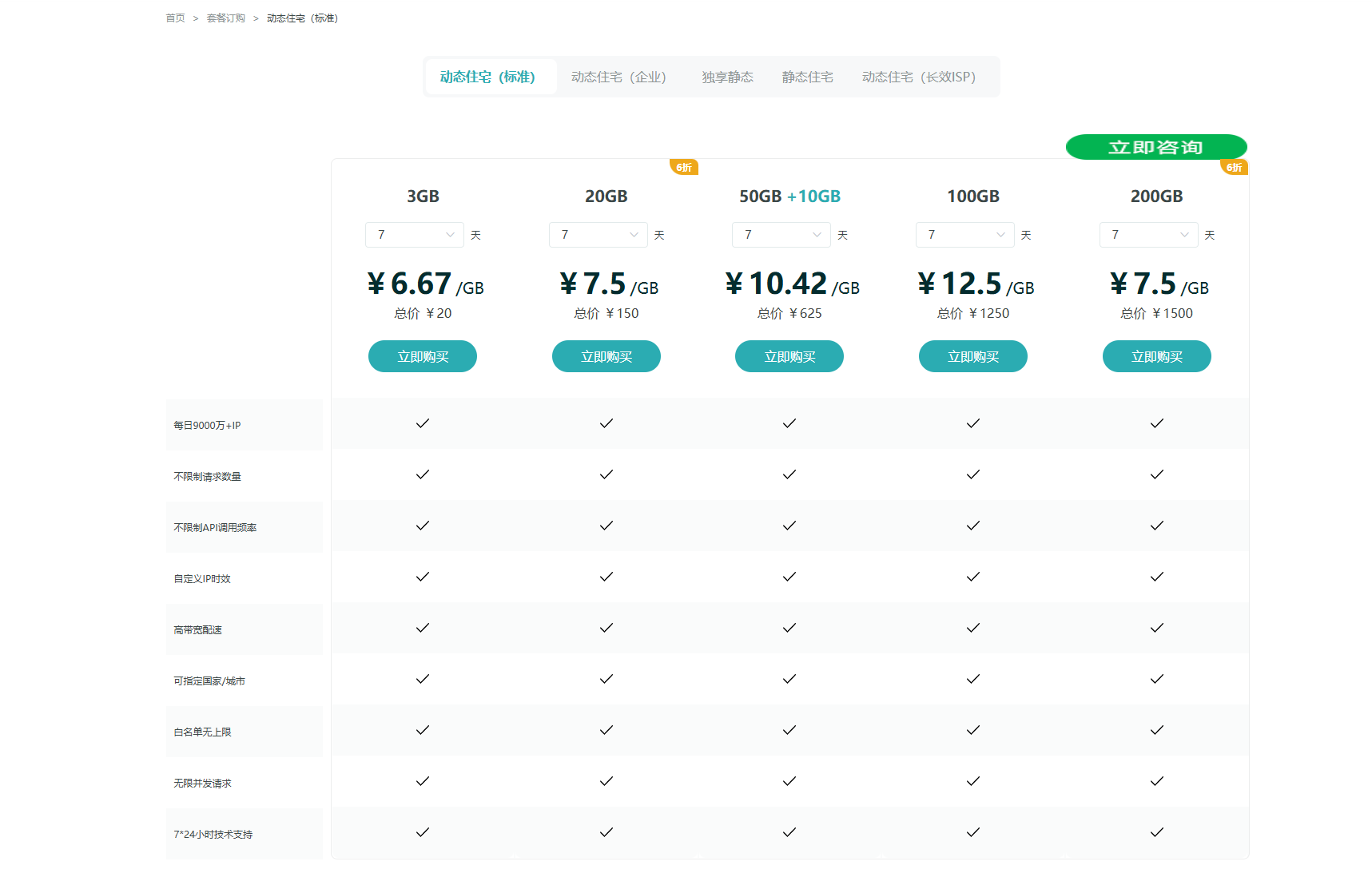1372x877 pixels.
Task: Buy the 200GB plan with 立即购买
Action: pyautogui.click(x=1157, y=356)
